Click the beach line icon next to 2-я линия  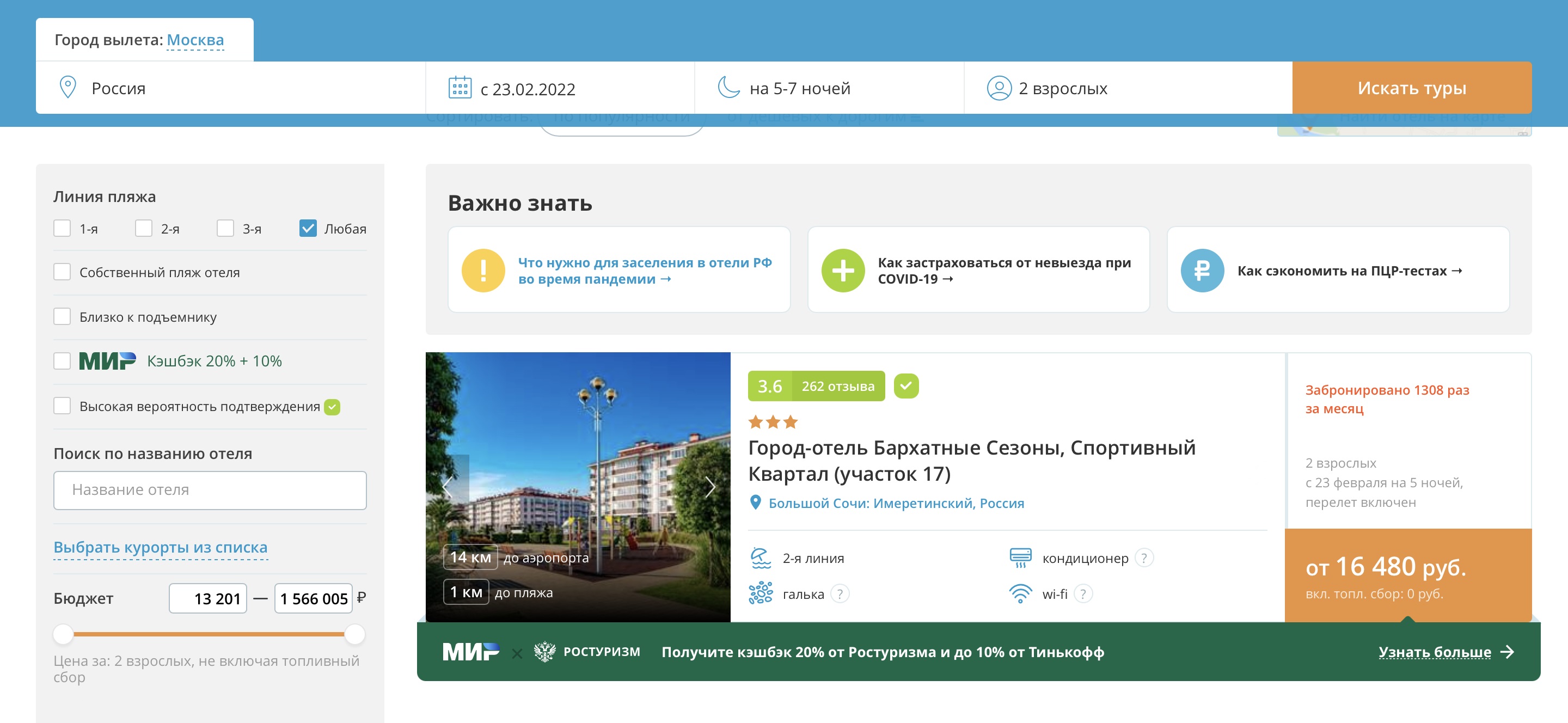click(760, 557)
